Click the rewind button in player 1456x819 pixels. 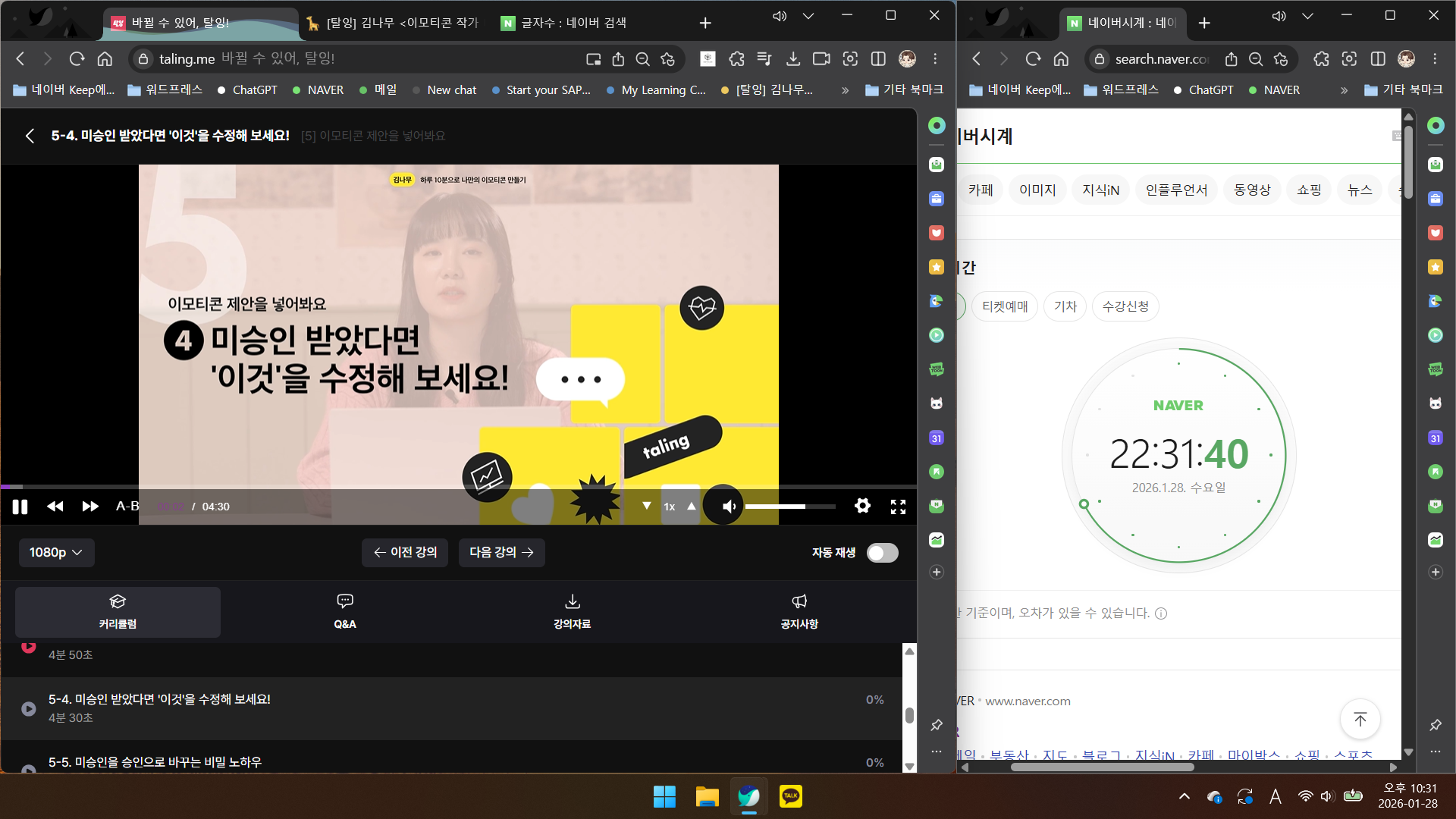point(55,507)
